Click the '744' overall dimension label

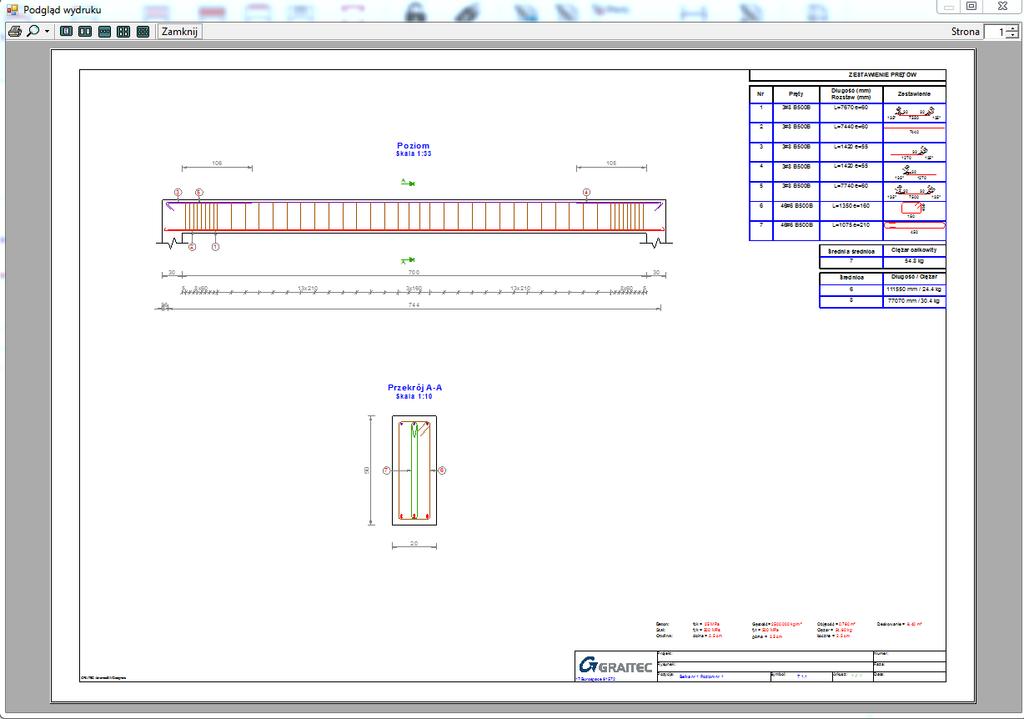pyautogui.click(x=413, y=305)
